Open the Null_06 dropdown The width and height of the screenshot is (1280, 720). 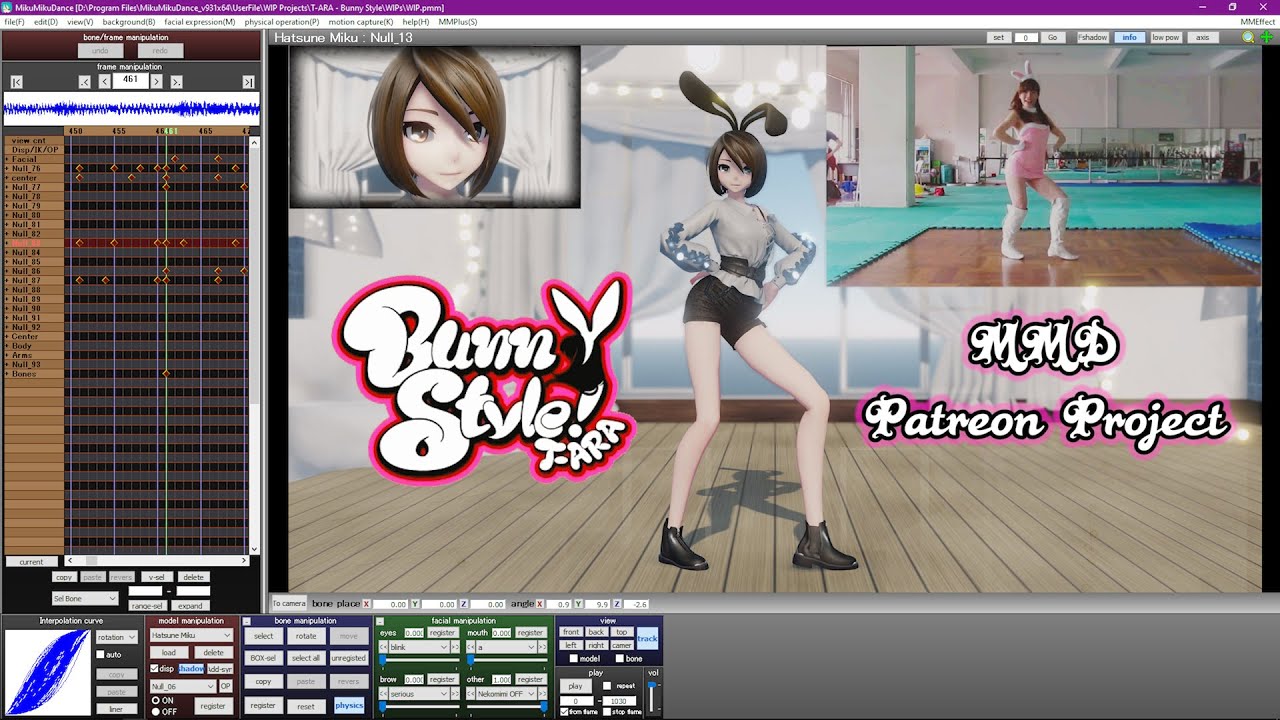click(183, 686)
